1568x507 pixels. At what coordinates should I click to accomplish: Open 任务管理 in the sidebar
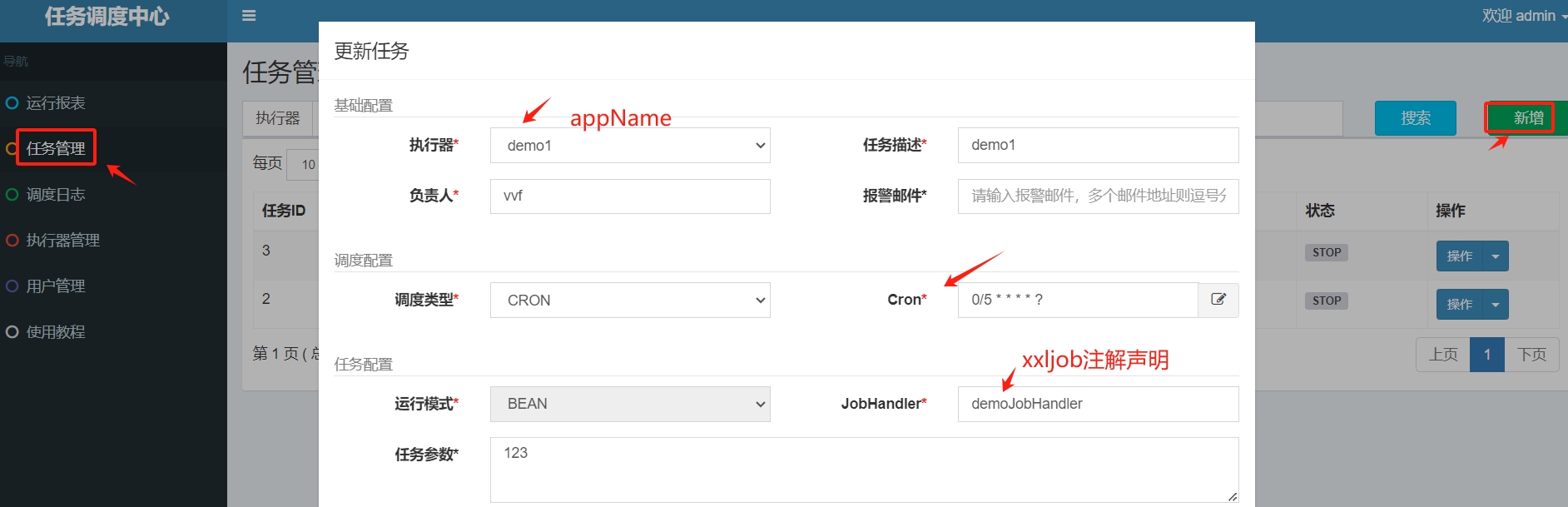(x=56, y=148)
